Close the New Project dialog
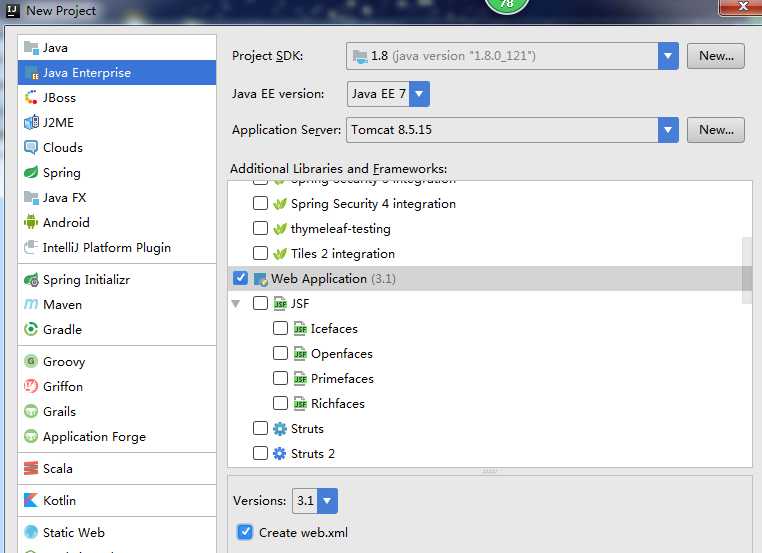 (741, 6)
